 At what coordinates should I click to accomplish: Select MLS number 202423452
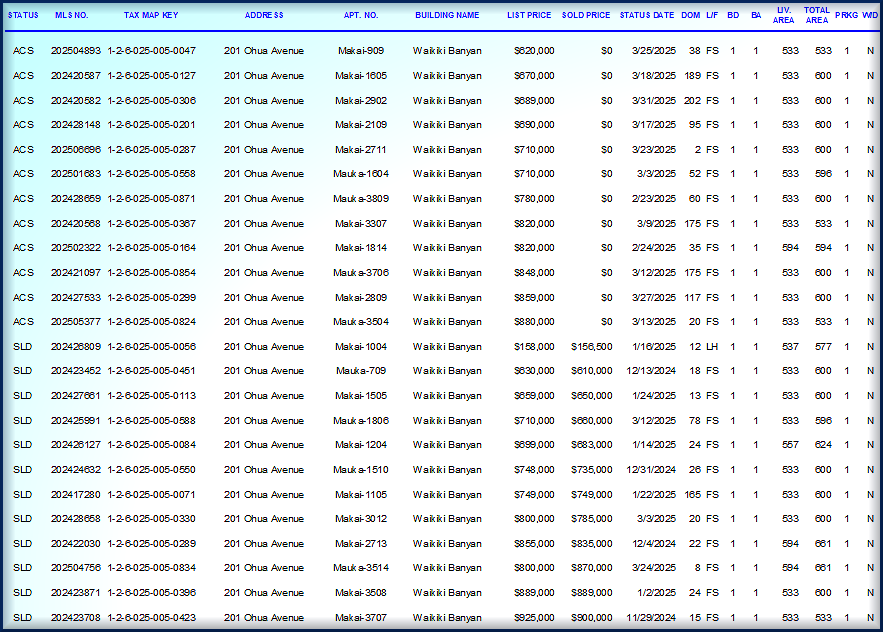coord(75,371)
